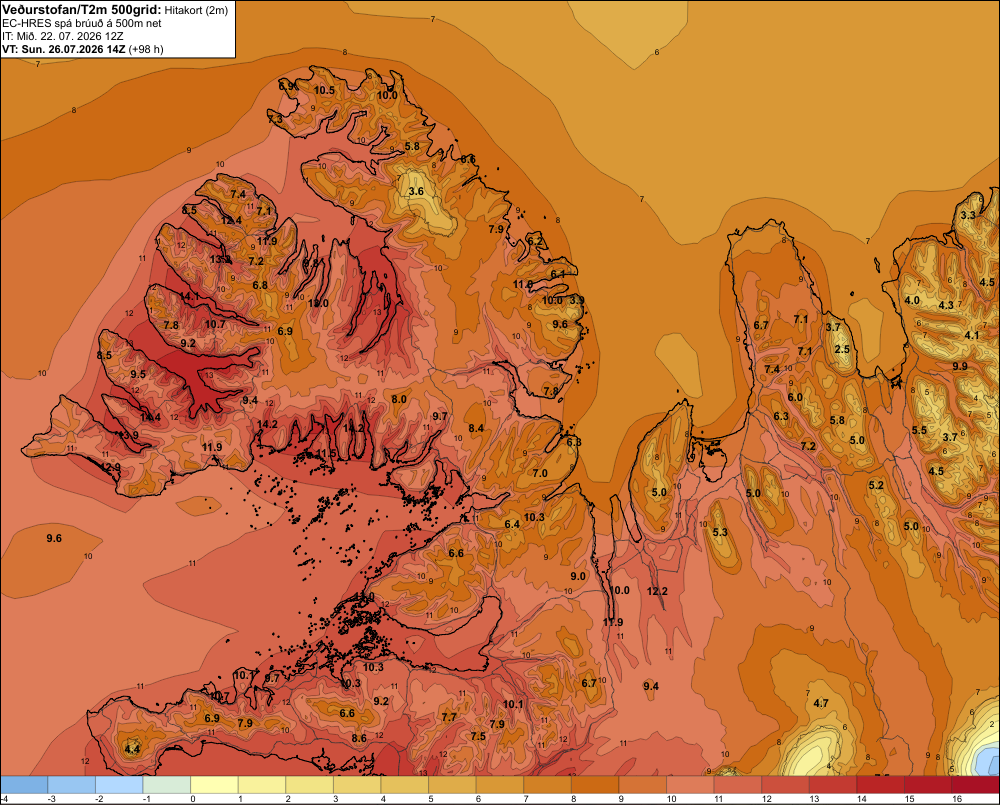Click the Veðurstofan/T2m 500grid title text
Image resolution: width=1000 pixels, height=805 pixels.
tap(80, 10)
